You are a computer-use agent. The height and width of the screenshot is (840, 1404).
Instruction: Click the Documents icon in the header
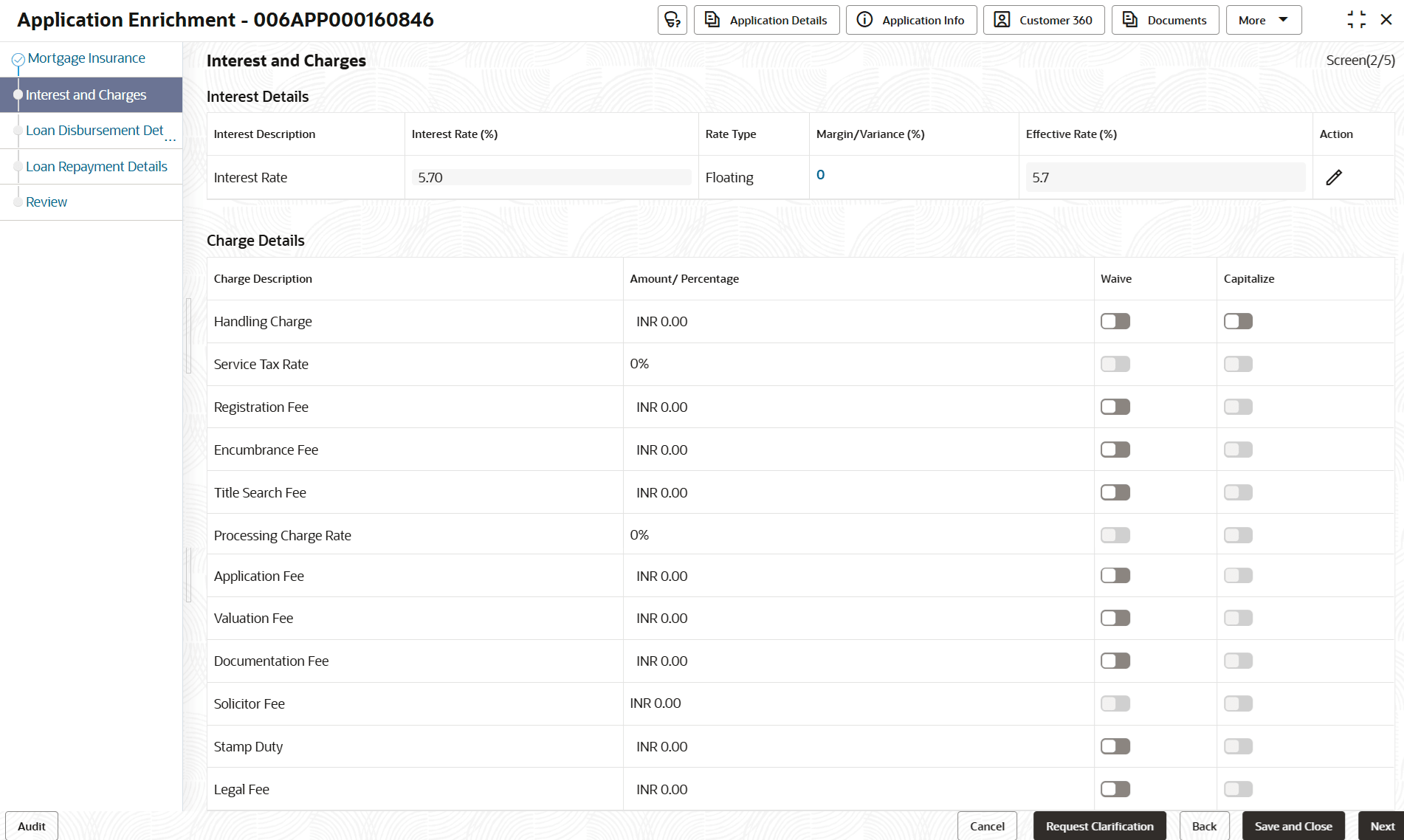tap(1129, 20)
